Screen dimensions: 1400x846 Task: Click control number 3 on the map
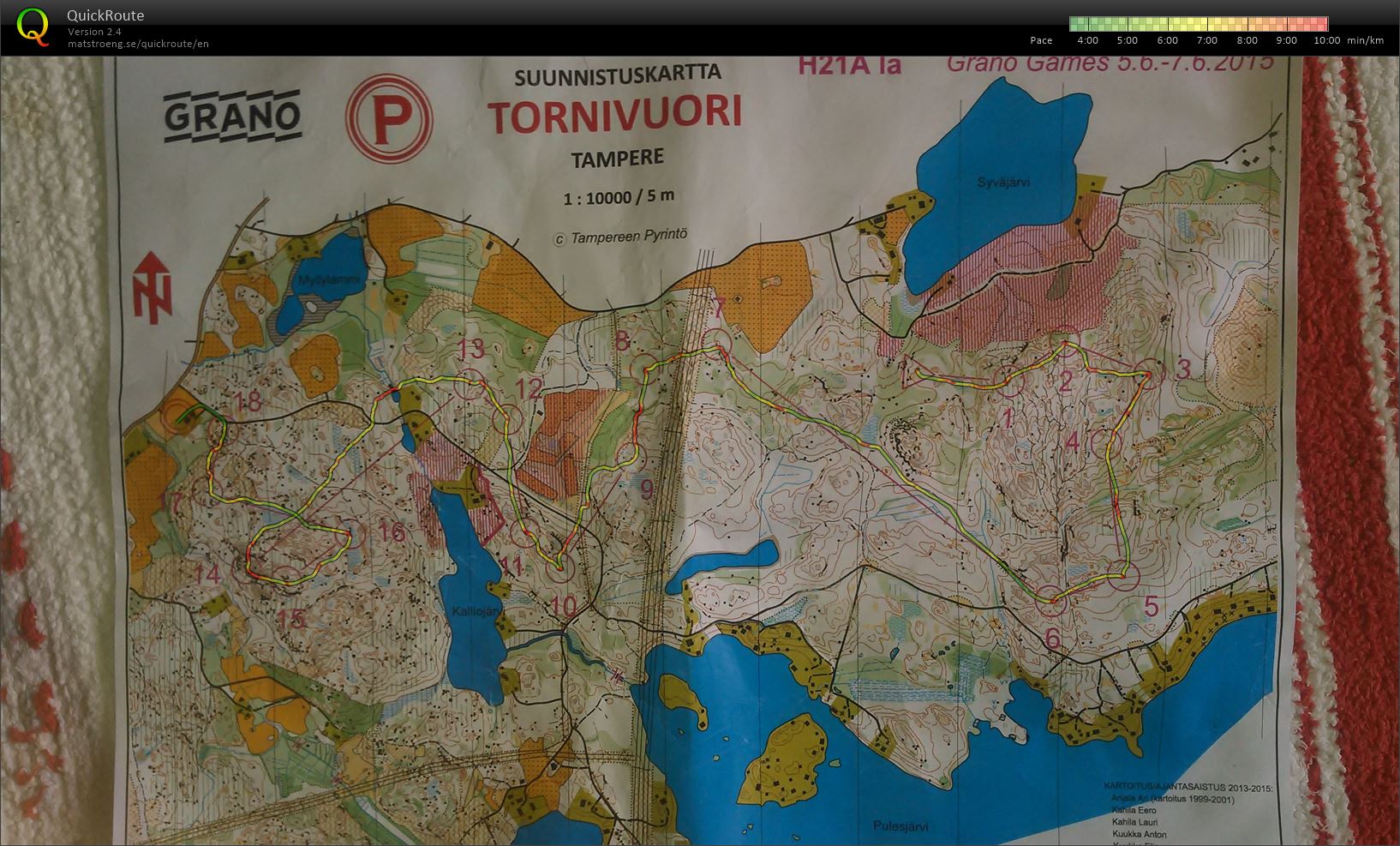[x=1183, y=369]
